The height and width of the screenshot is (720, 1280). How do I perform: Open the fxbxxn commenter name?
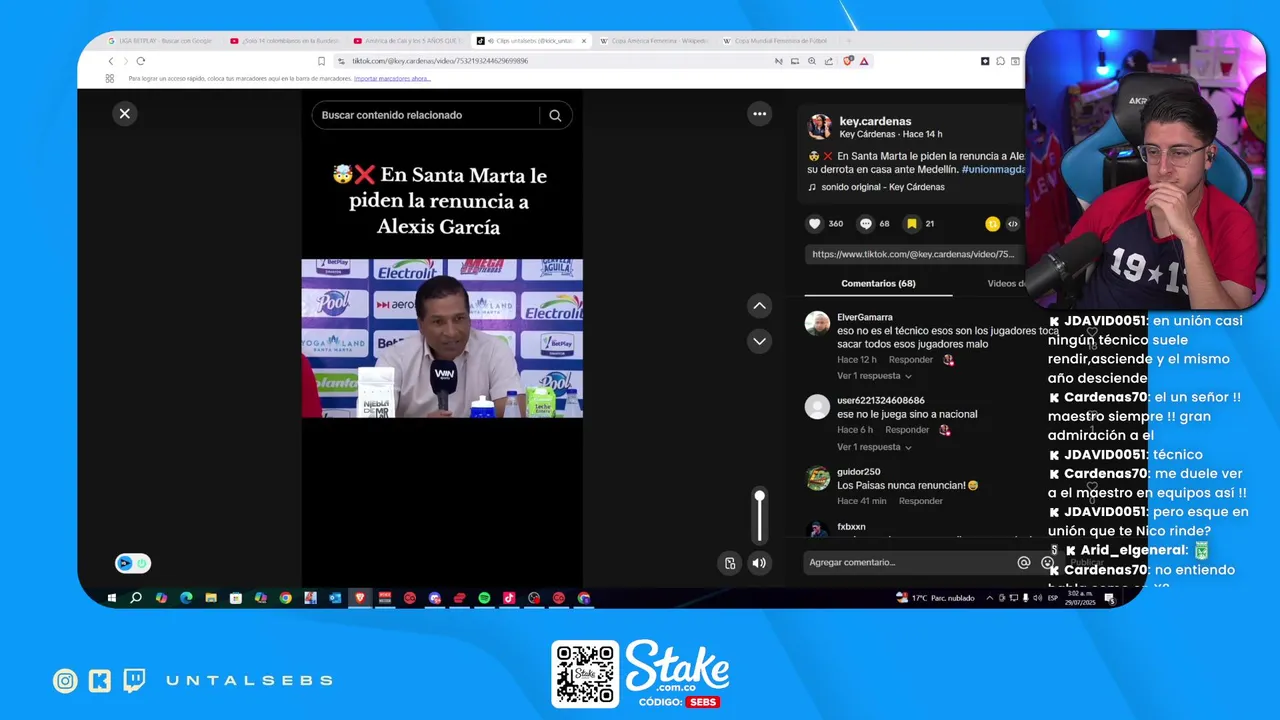[851, 527]
